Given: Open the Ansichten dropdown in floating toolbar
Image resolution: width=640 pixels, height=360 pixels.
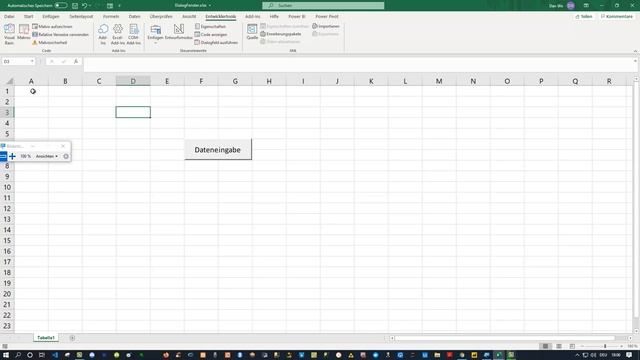Looking at the screenshot, I should [x=47, y=156].
